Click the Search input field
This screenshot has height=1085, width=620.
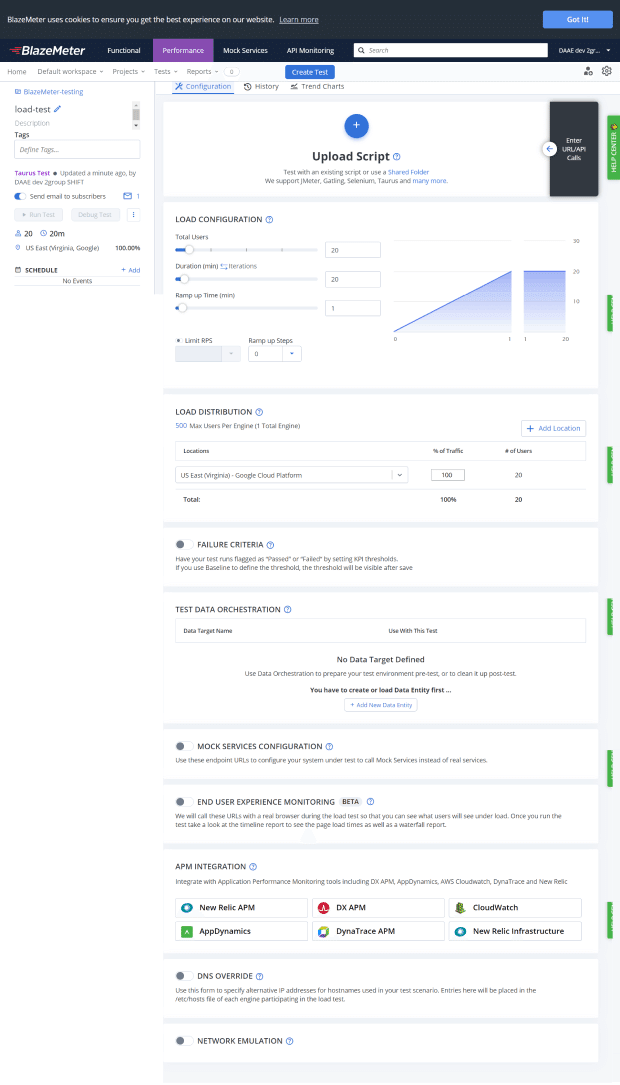coord(450,51)
